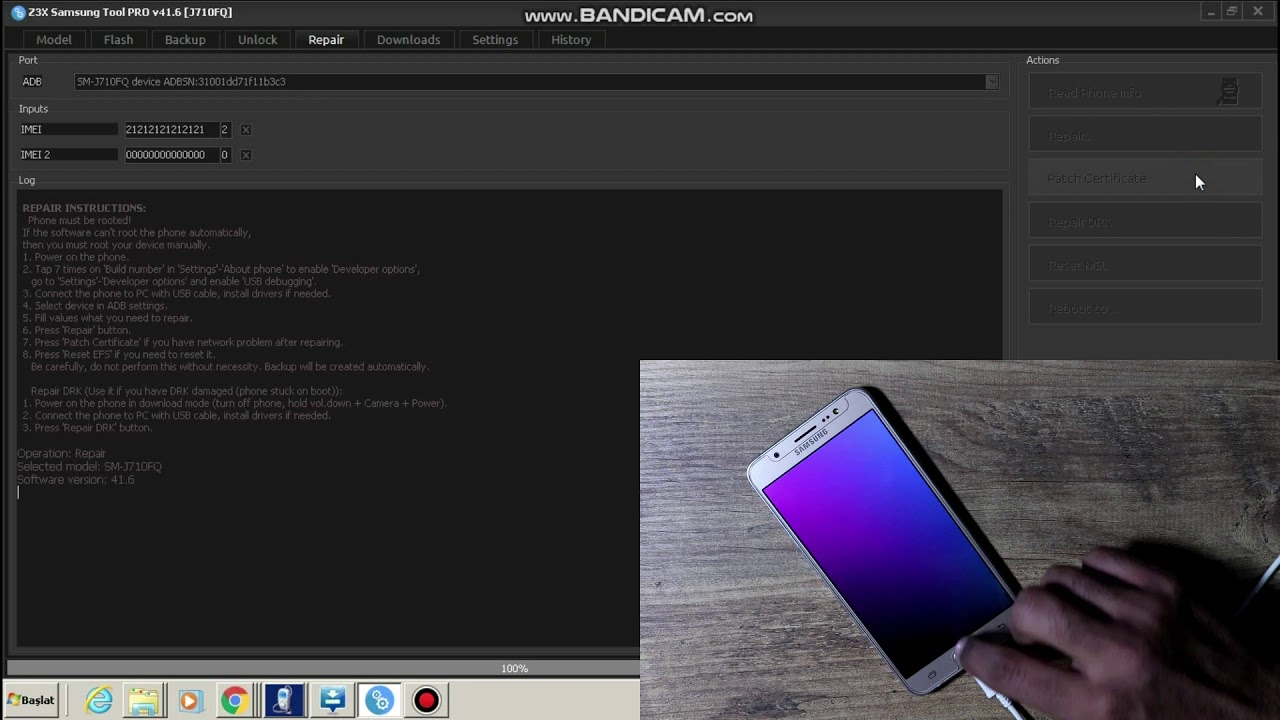Launch Internet Explorer from the taskbar

99,701
